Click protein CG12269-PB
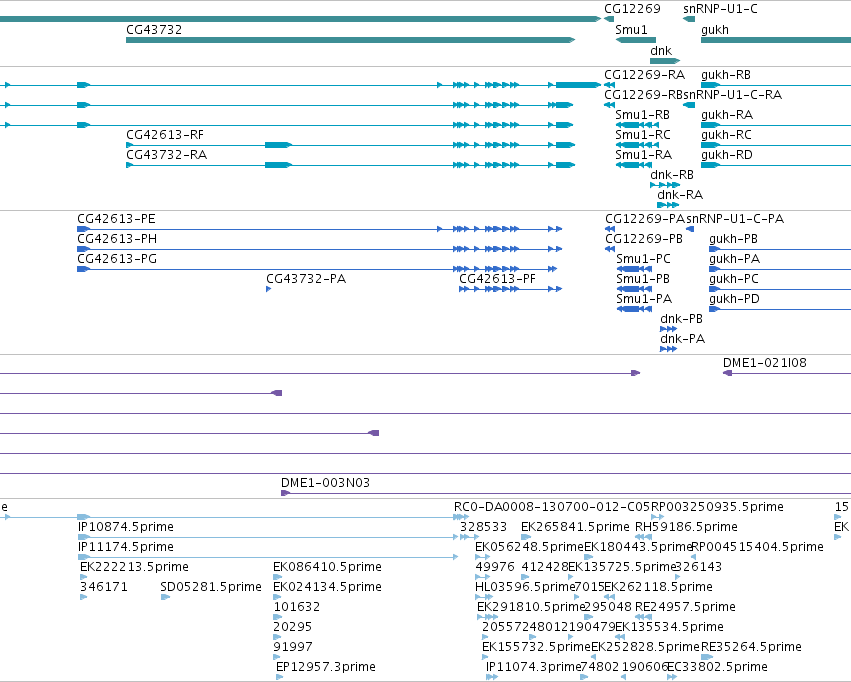This screenshot has height=682, width=851. [x=610, y=249]
